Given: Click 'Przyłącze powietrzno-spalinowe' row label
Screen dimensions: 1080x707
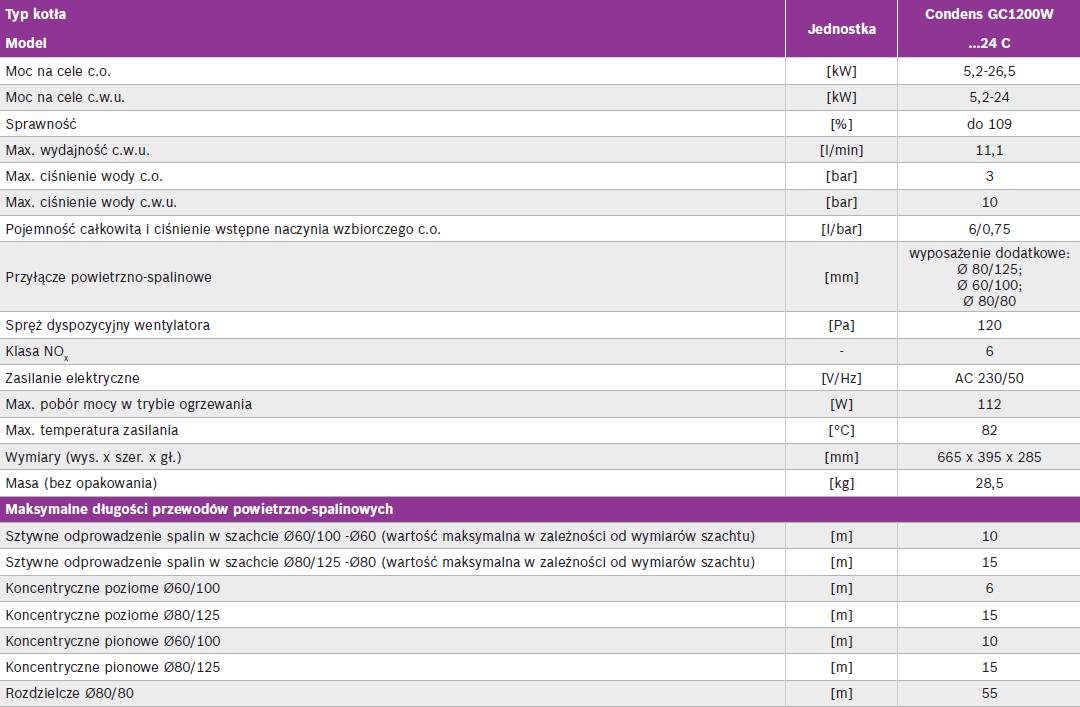Looking at the screenshot, I should tap(108, 277).
